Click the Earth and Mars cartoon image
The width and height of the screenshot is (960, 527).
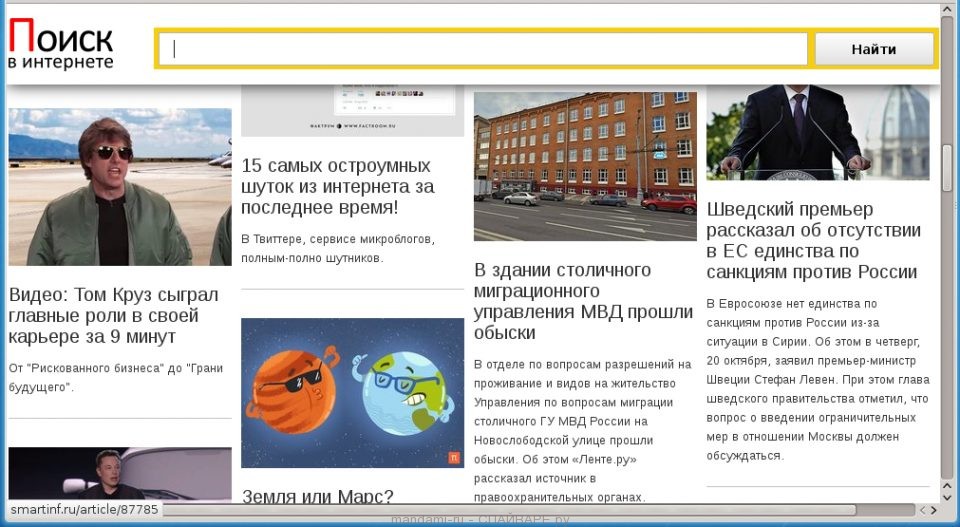352,393
